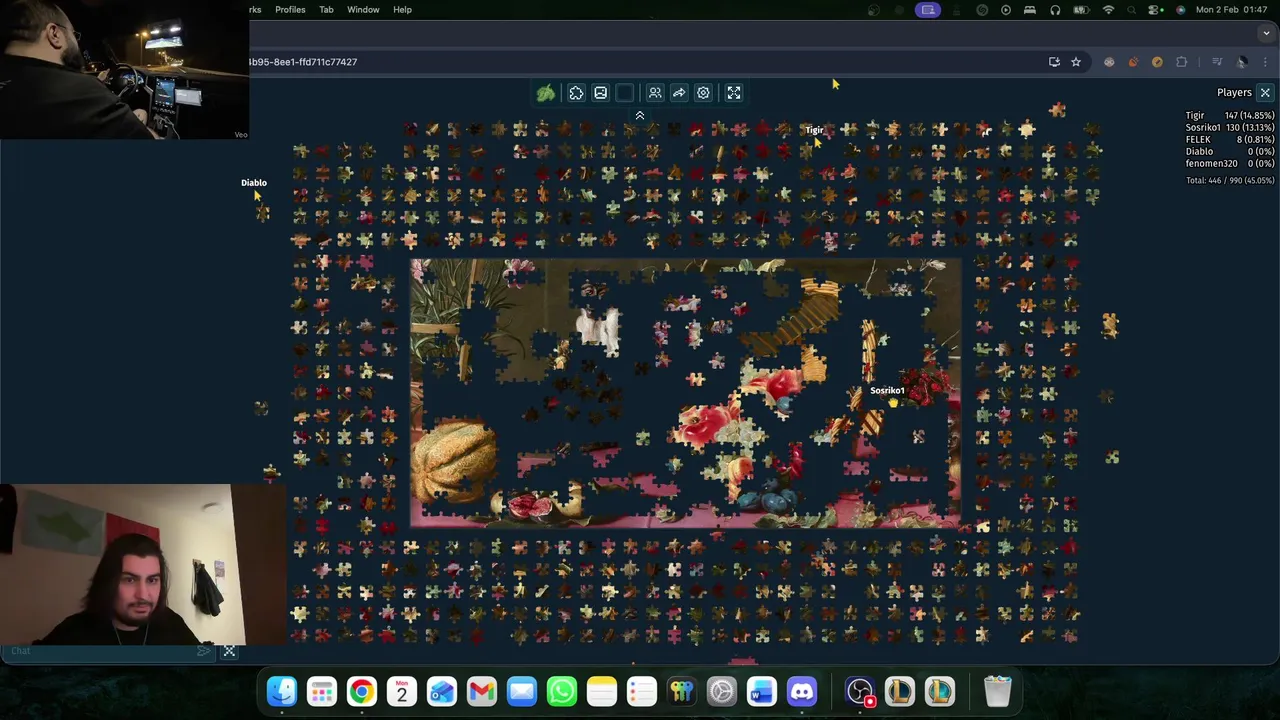Screen dimensions: 1280x720
Task: Open Passwords app from the dock
Action: 682,691
